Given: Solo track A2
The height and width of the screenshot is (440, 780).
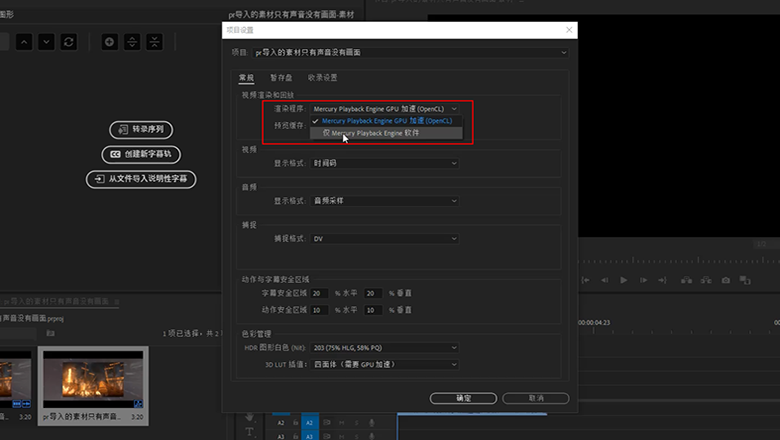Looking at the screenshot, I should [357, 423].
